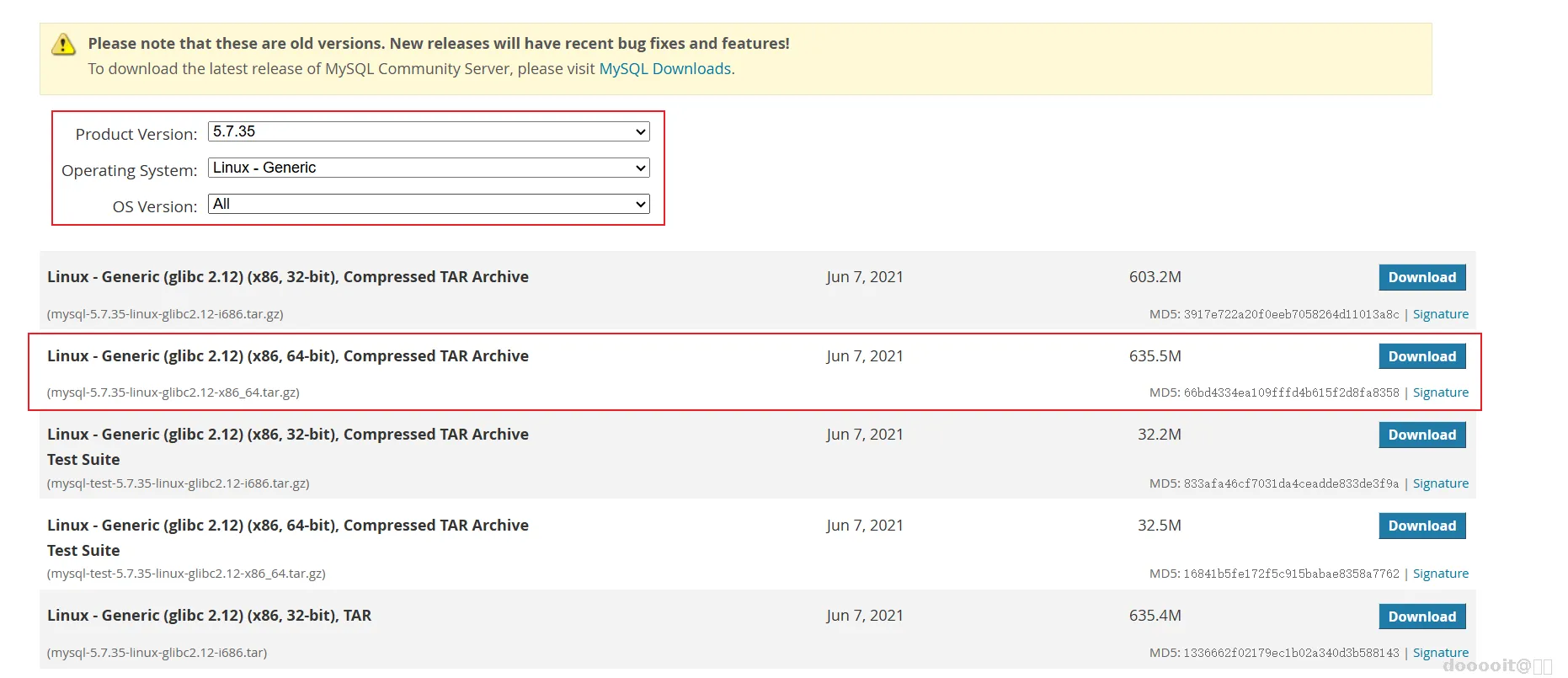1568x678 pixels.
Task: Click the old versions warning heading
Action: pos(439,44)
